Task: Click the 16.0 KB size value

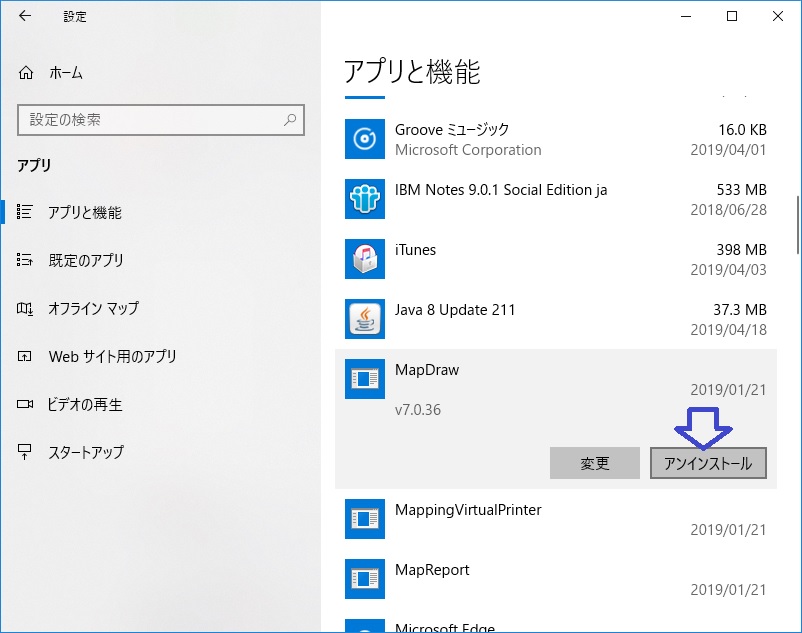Action: point(743,130)
